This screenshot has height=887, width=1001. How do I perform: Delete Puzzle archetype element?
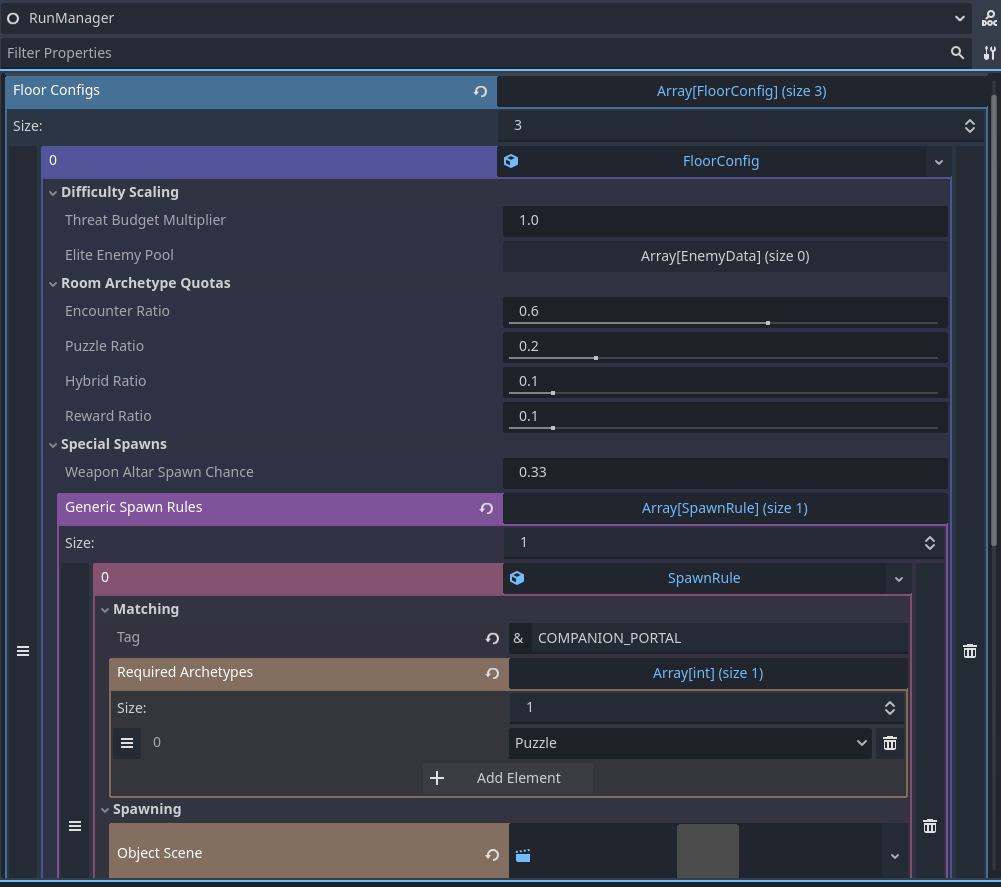click(890, 743)
